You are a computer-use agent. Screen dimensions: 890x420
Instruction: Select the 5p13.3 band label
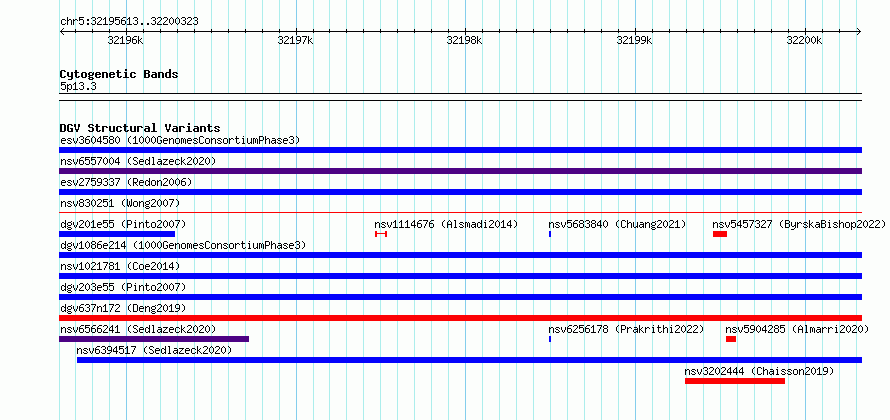[x=78, y=87]
